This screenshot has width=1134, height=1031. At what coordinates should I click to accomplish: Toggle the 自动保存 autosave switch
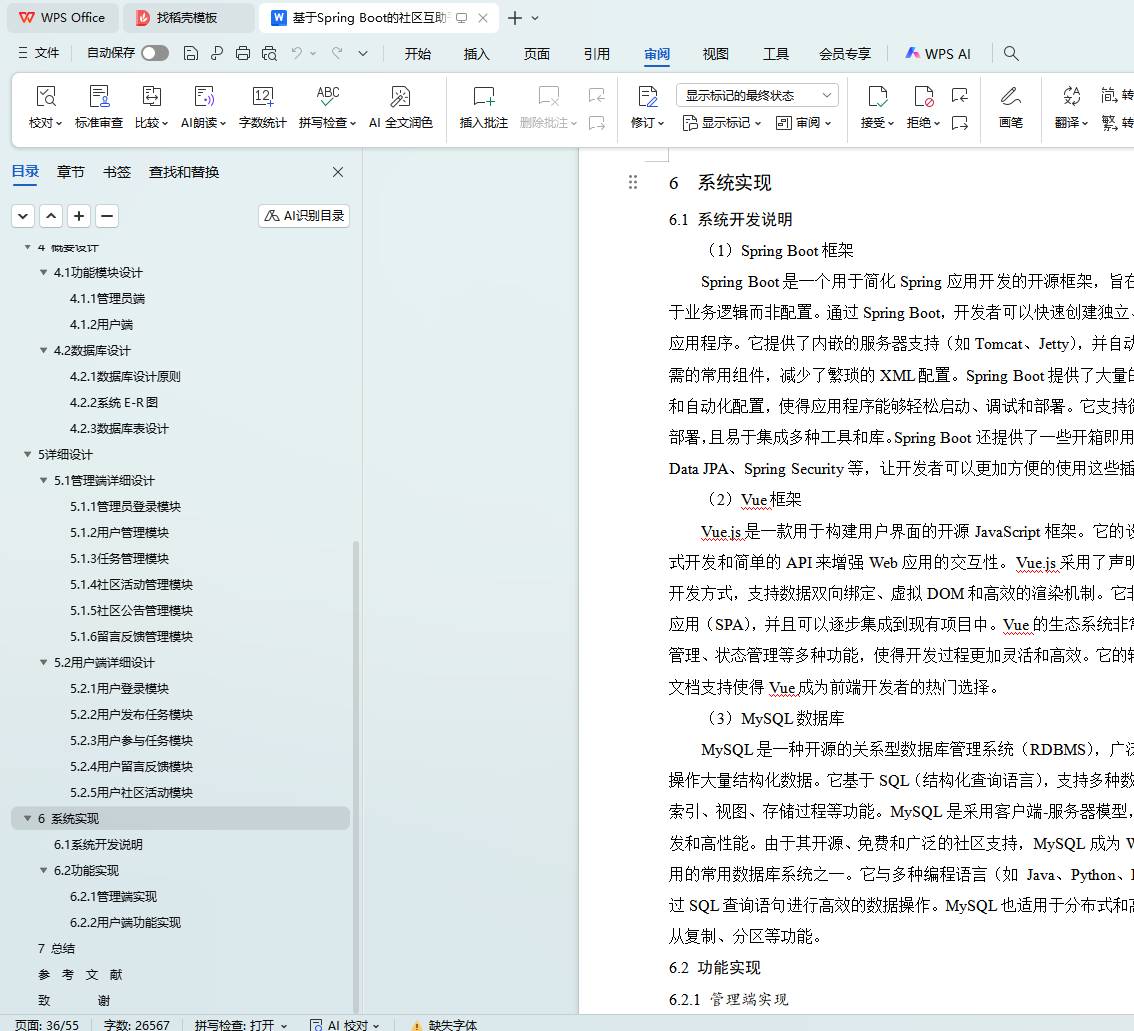155,54
